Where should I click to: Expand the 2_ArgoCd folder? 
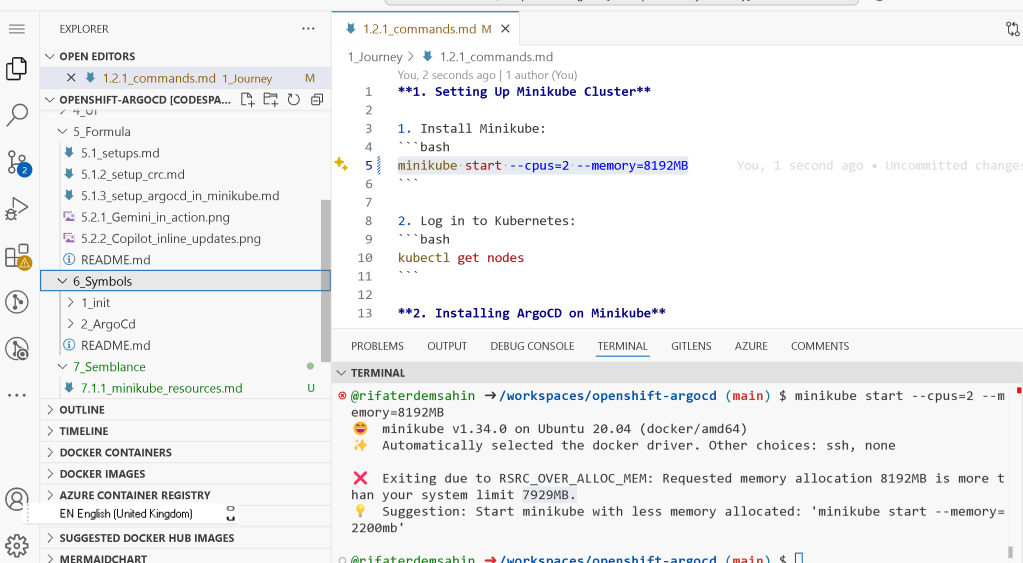click(71, 324)
